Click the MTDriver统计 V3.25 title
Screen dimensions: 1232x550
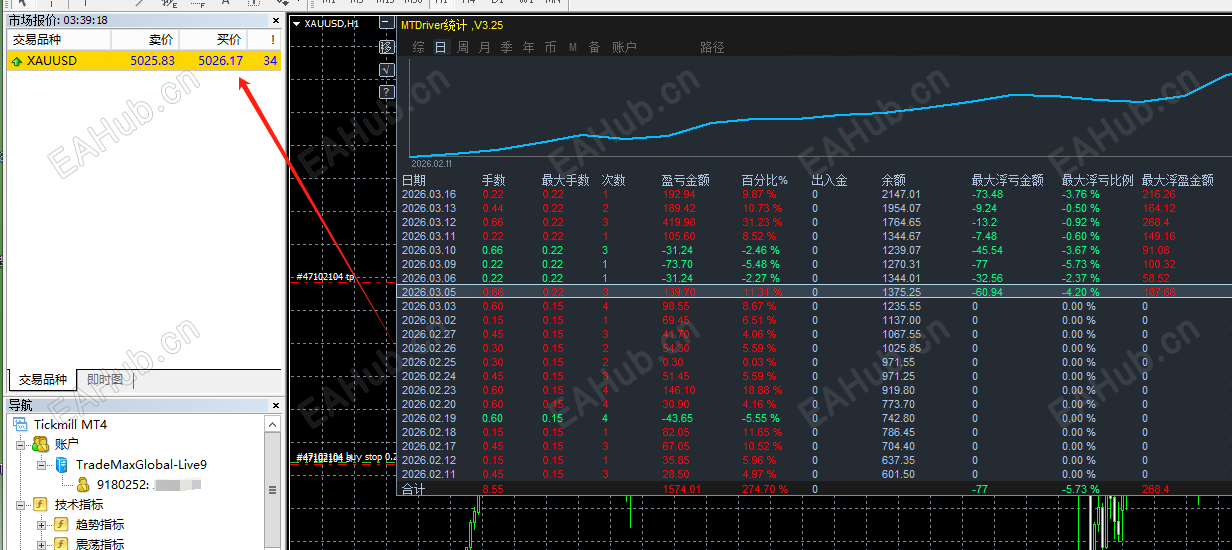(451, 24)
